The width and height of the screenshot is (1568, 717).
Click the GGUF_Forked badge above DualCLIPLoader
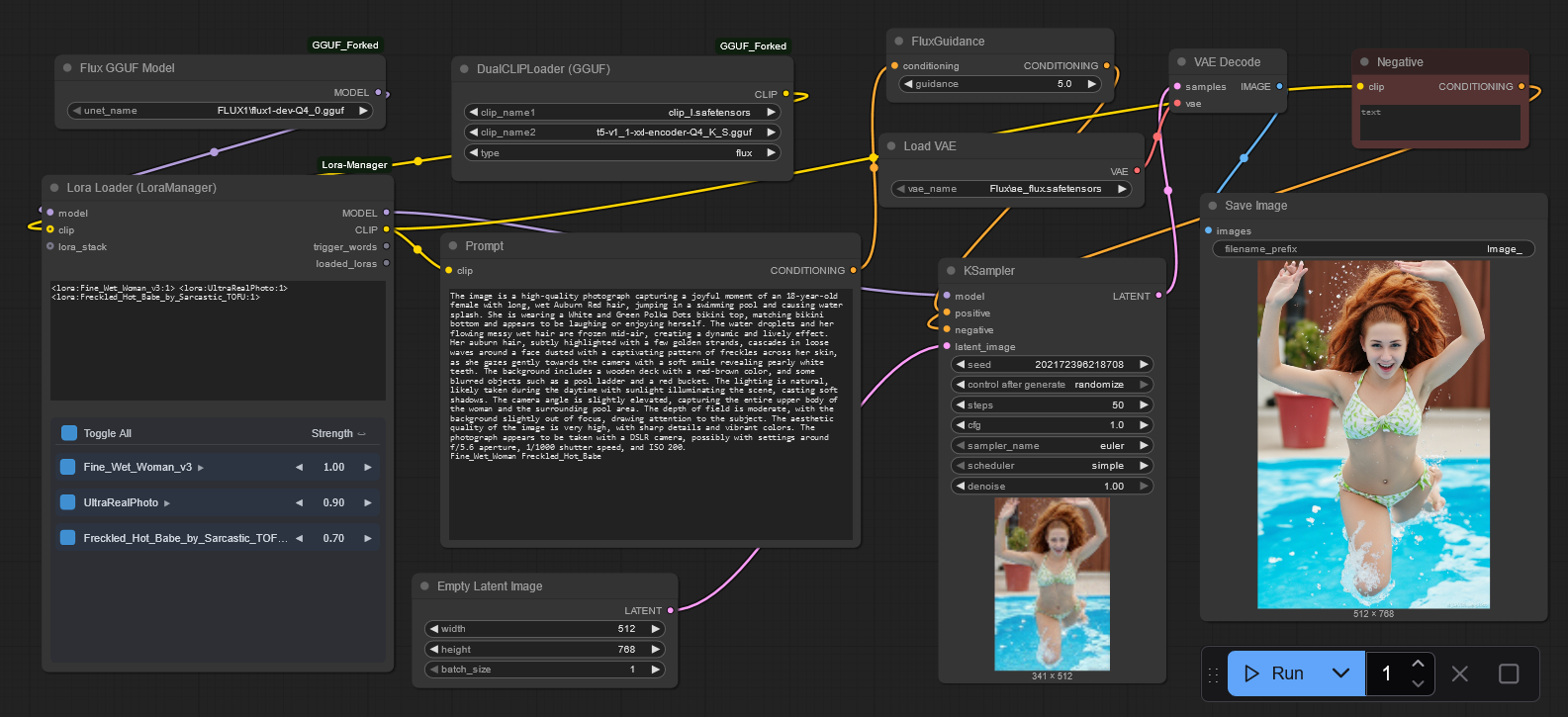tap(752, 45)
